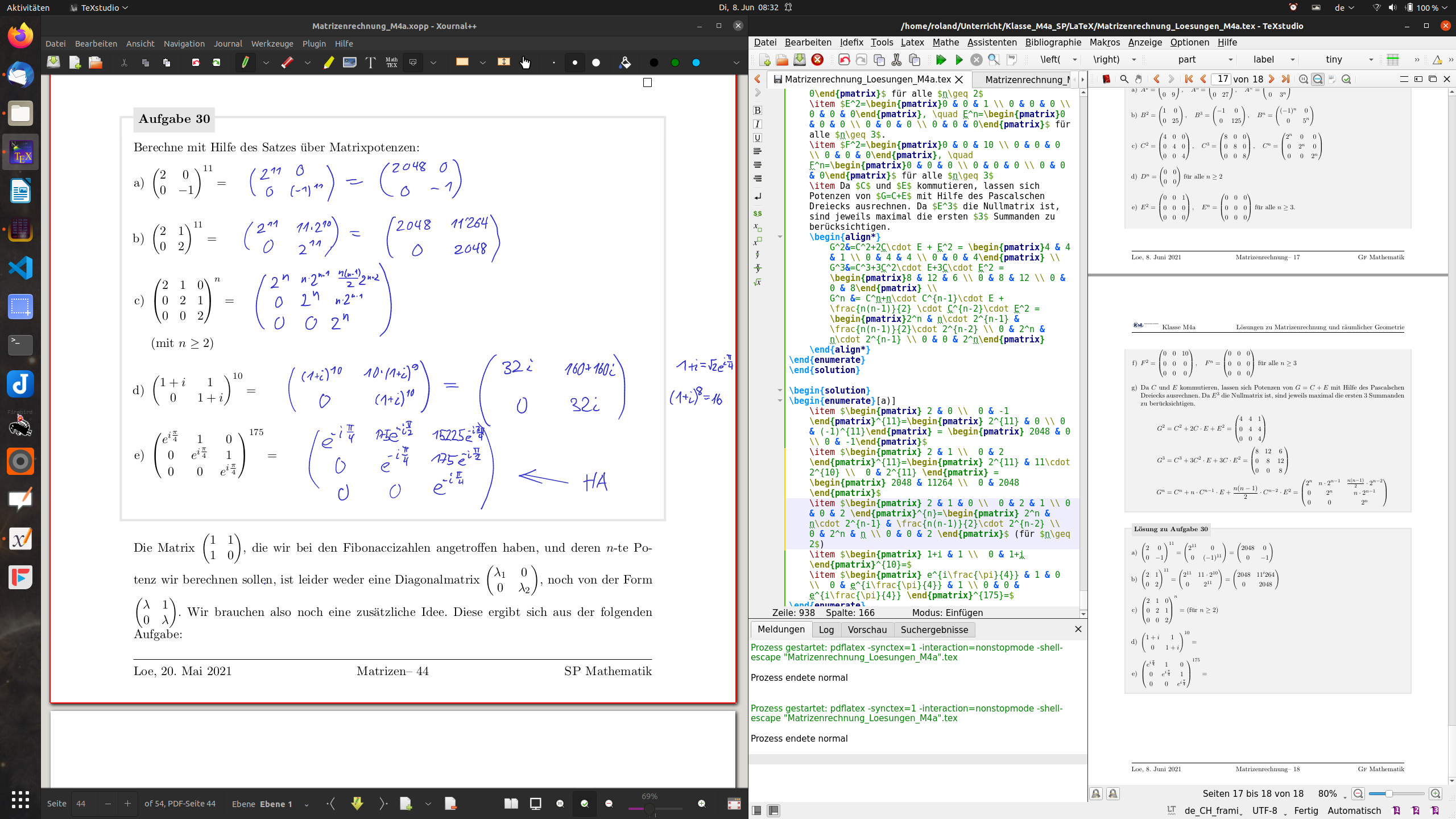Select the Text tool in Xournal++ toolbar
The image size is (1456, 819).
[x=371, y=63]
